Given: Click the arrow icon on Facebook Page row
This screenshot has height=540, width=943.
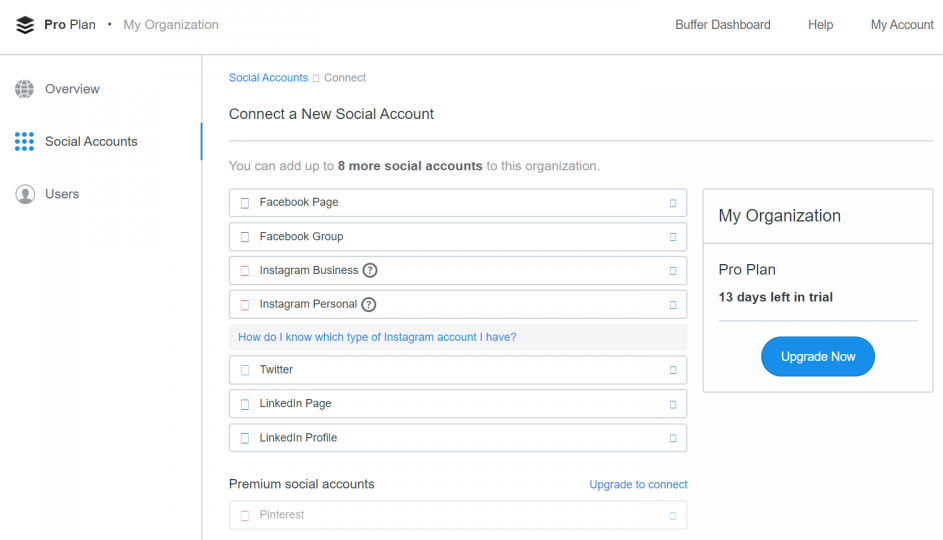Looking at the screenshot, I should click(672, 203).
